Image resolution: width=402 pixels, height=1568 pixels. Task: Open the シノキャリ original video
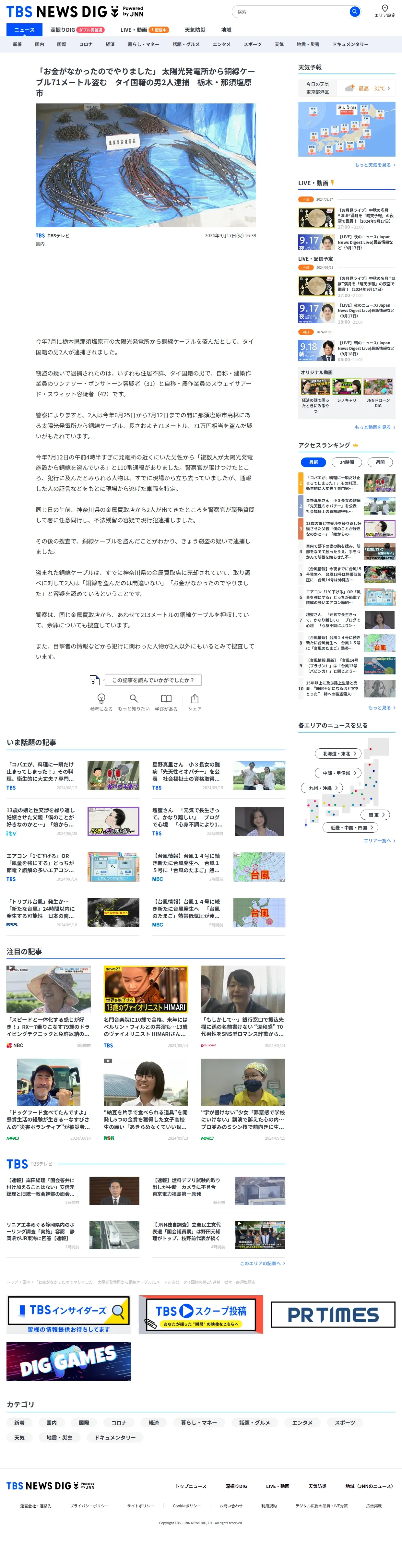coord(347,390)
